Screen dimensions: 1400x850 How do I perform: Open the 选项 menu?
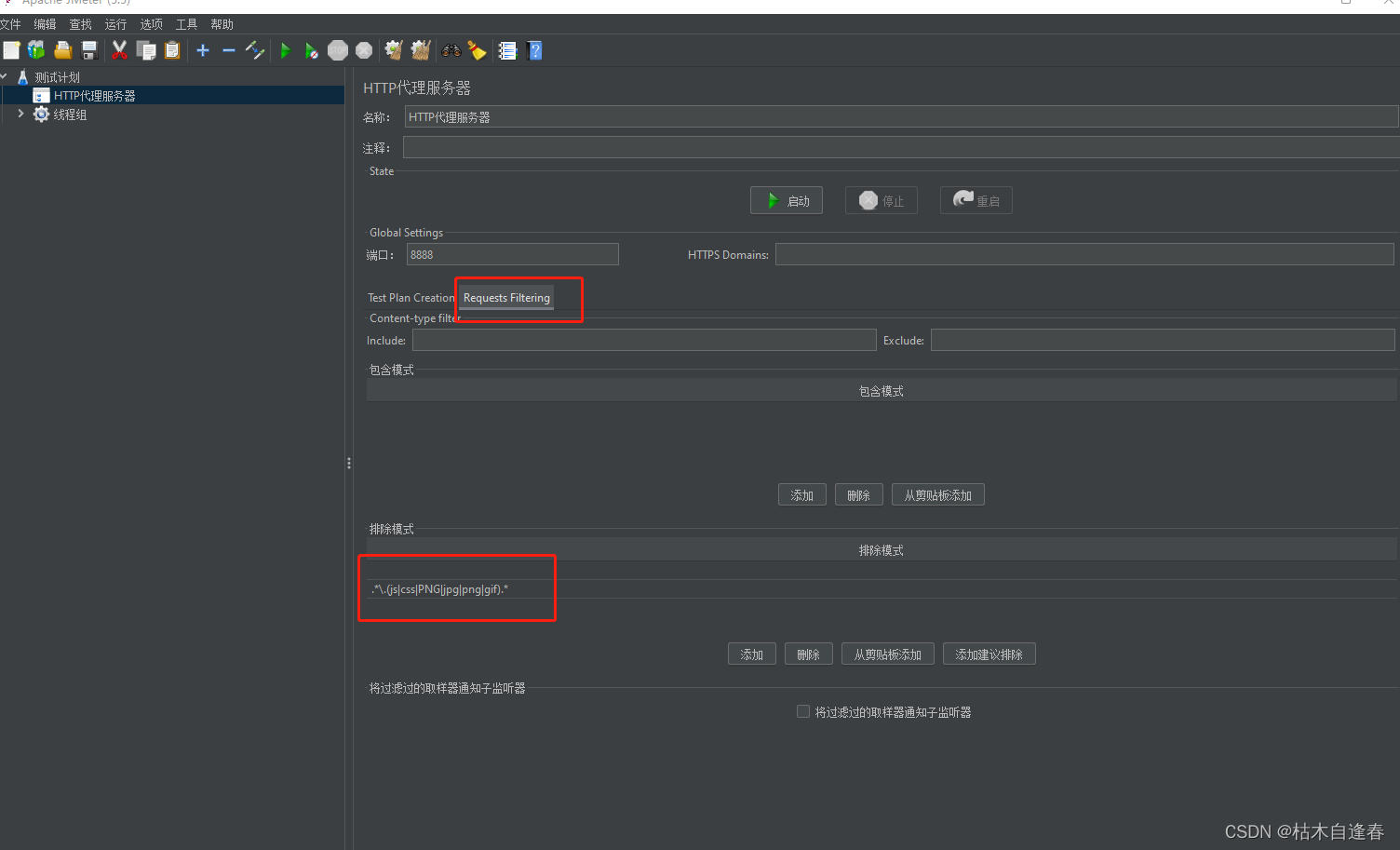click(151, 24)
